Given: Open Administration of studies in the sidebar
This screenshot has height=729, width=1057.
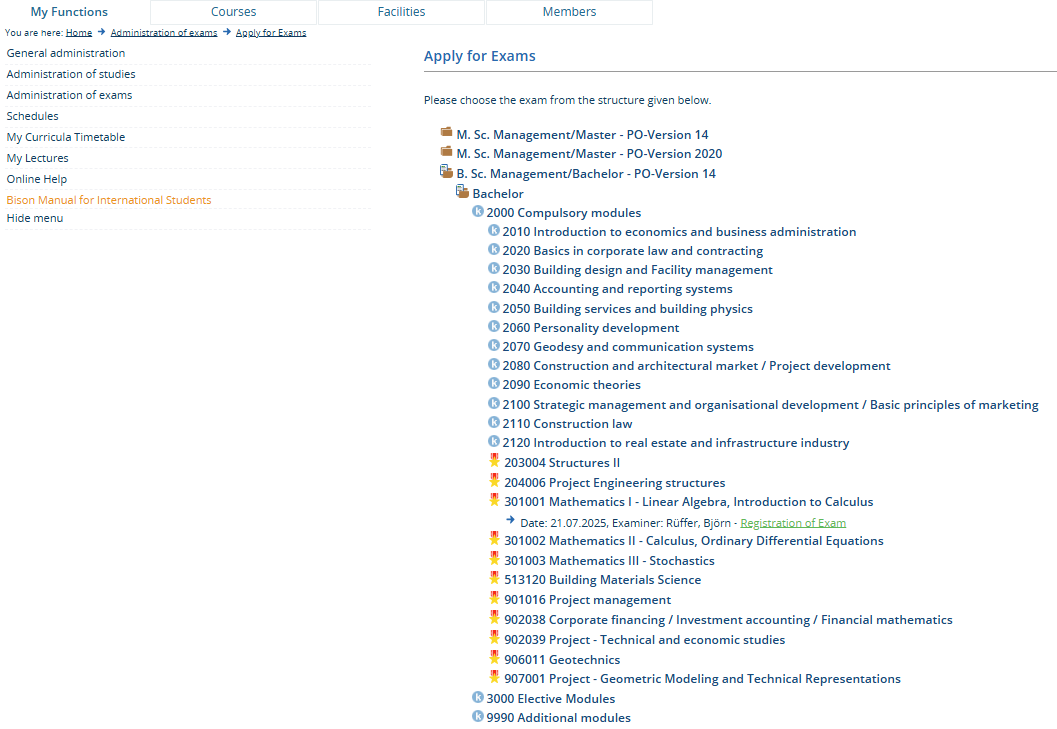Looking at the screenshot, I should 71,74.
